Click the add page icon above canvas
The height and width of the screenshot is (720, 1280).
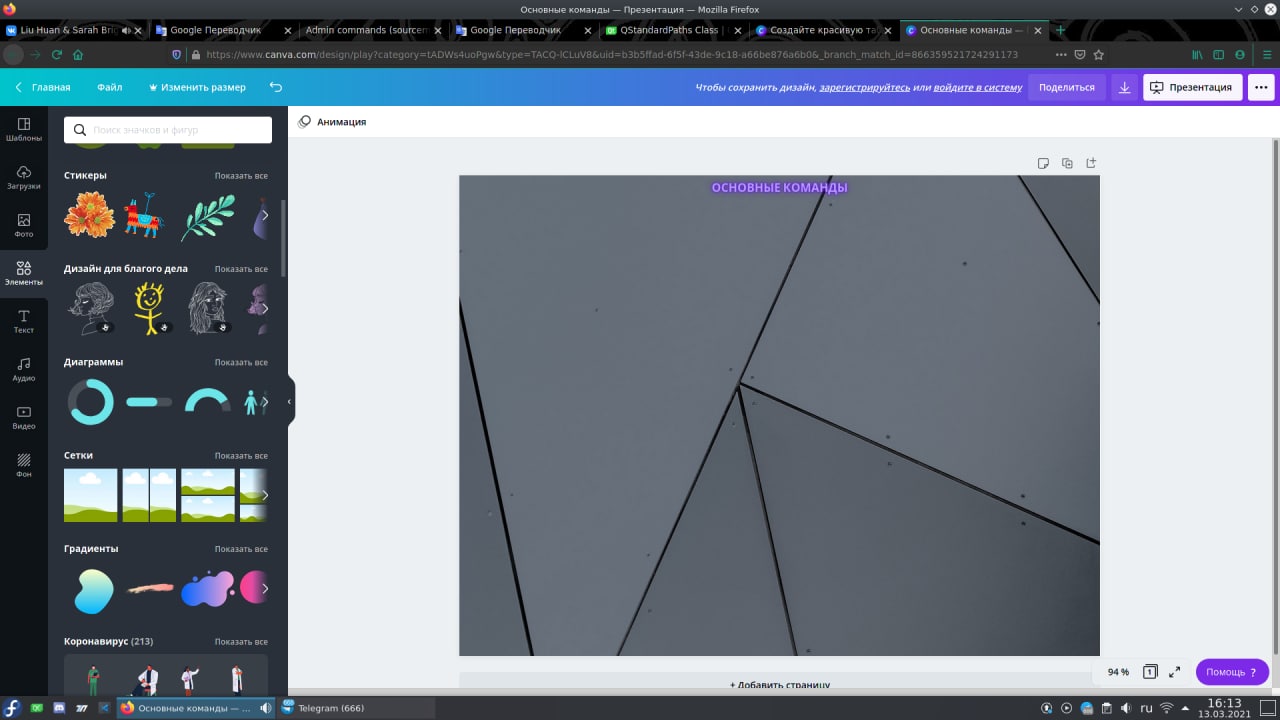coord(1091,163)
